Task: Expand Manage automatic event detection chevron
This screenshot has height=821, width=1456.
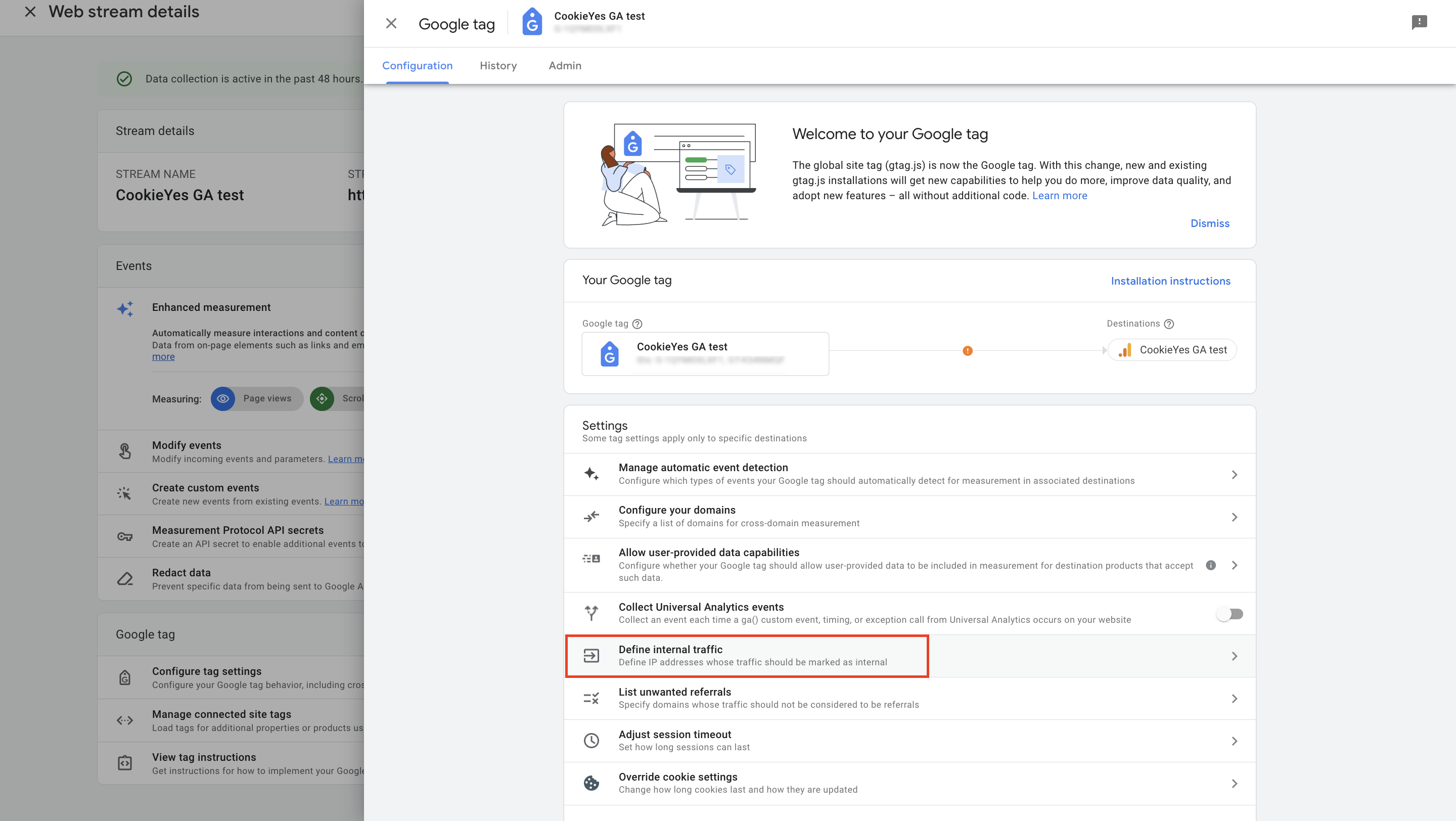Action: (x=1235, y=475)
